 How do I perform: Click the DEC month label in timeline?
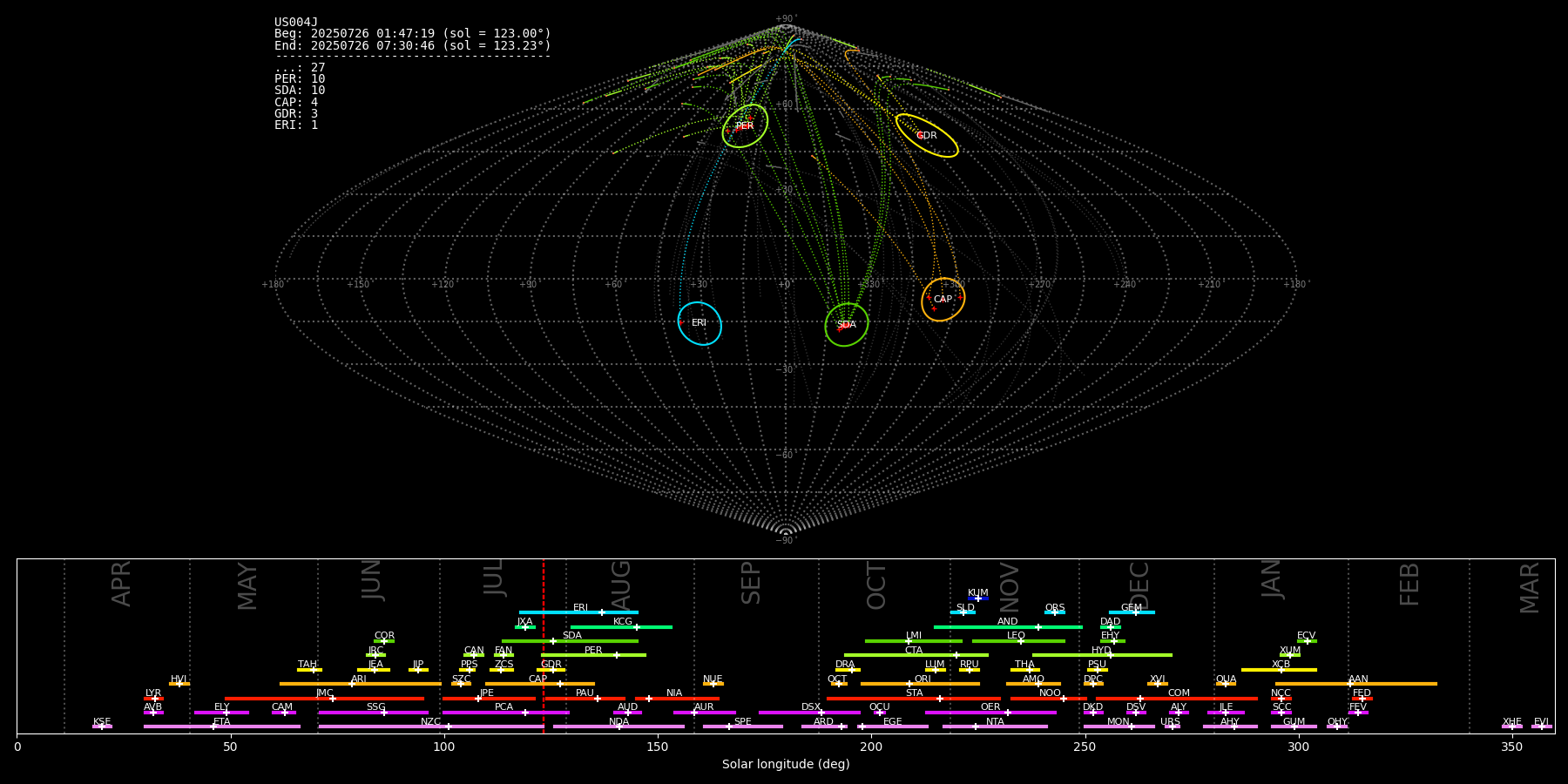(1139, 586)
